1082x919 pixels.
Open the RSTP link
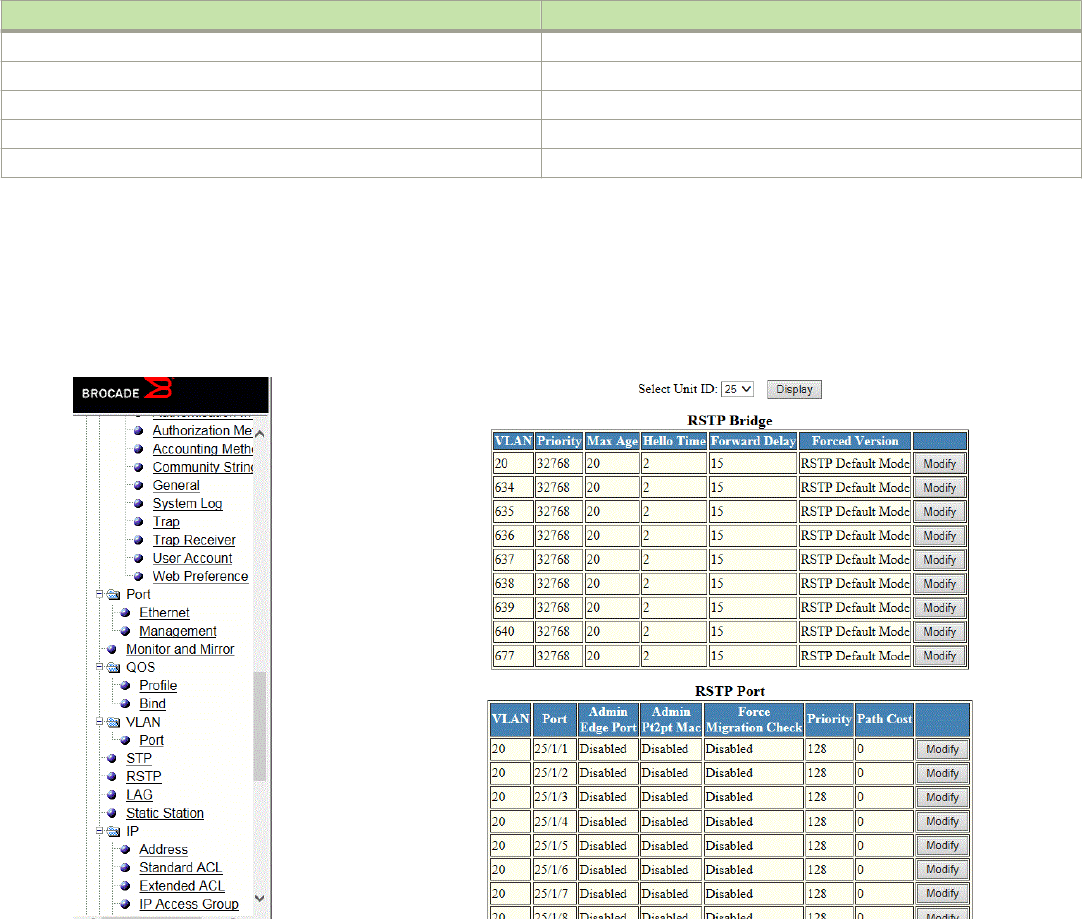coord(144,777)
